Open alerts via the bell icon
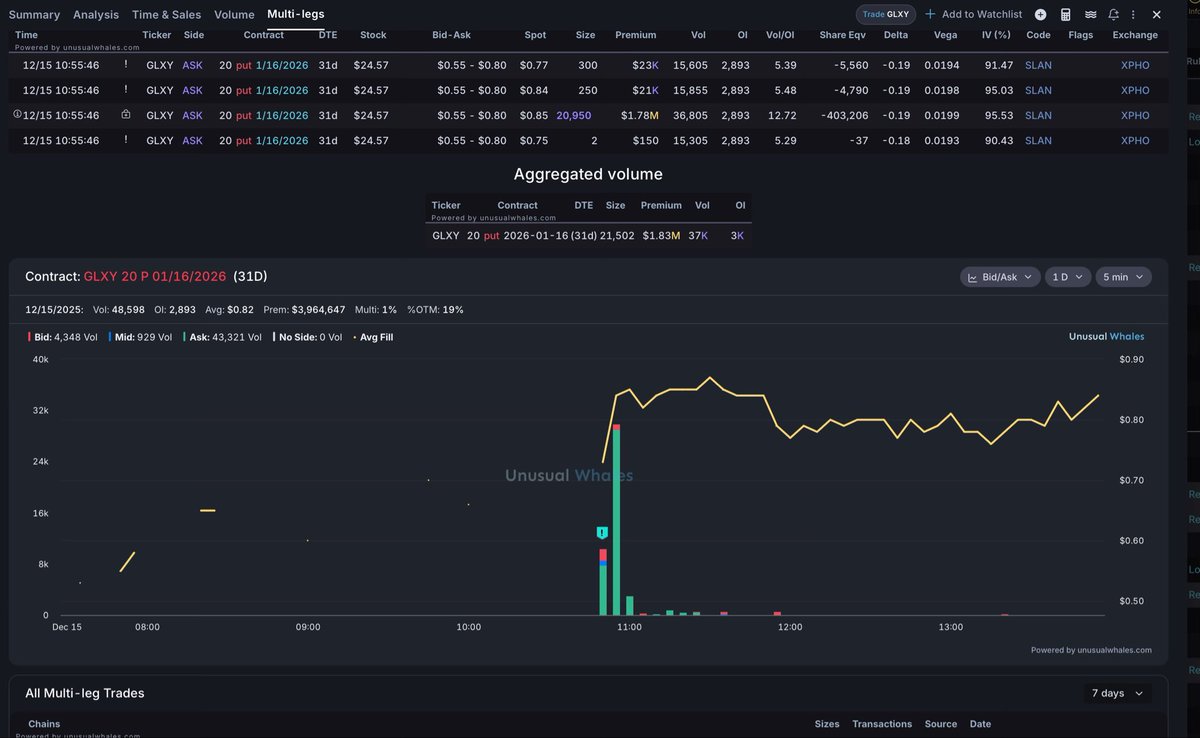Screen dimensions: 1200x738 point(1113,15)
